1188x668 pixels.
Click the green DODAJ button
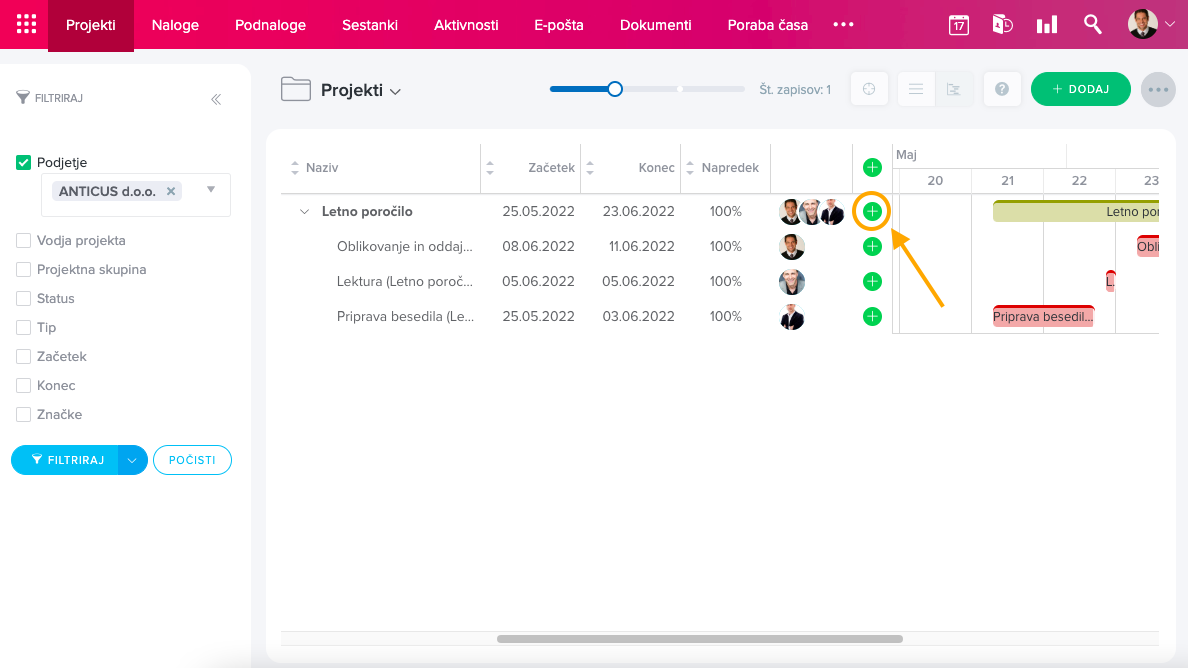[1080, 89]
